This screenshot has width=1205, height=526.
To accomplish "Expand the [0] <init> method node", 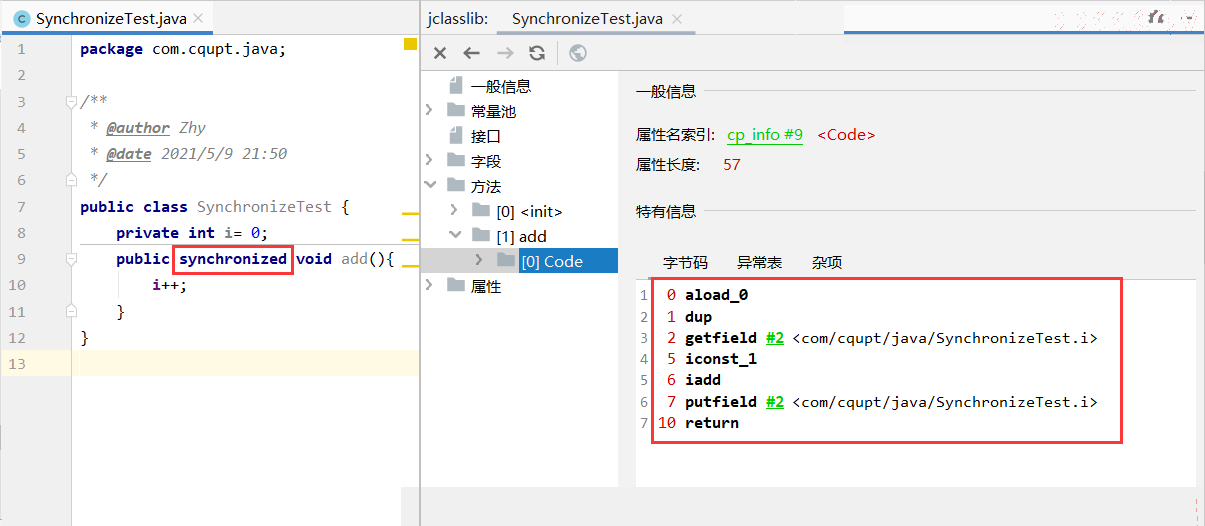I will pyautogui.click(x=454, y=211).
